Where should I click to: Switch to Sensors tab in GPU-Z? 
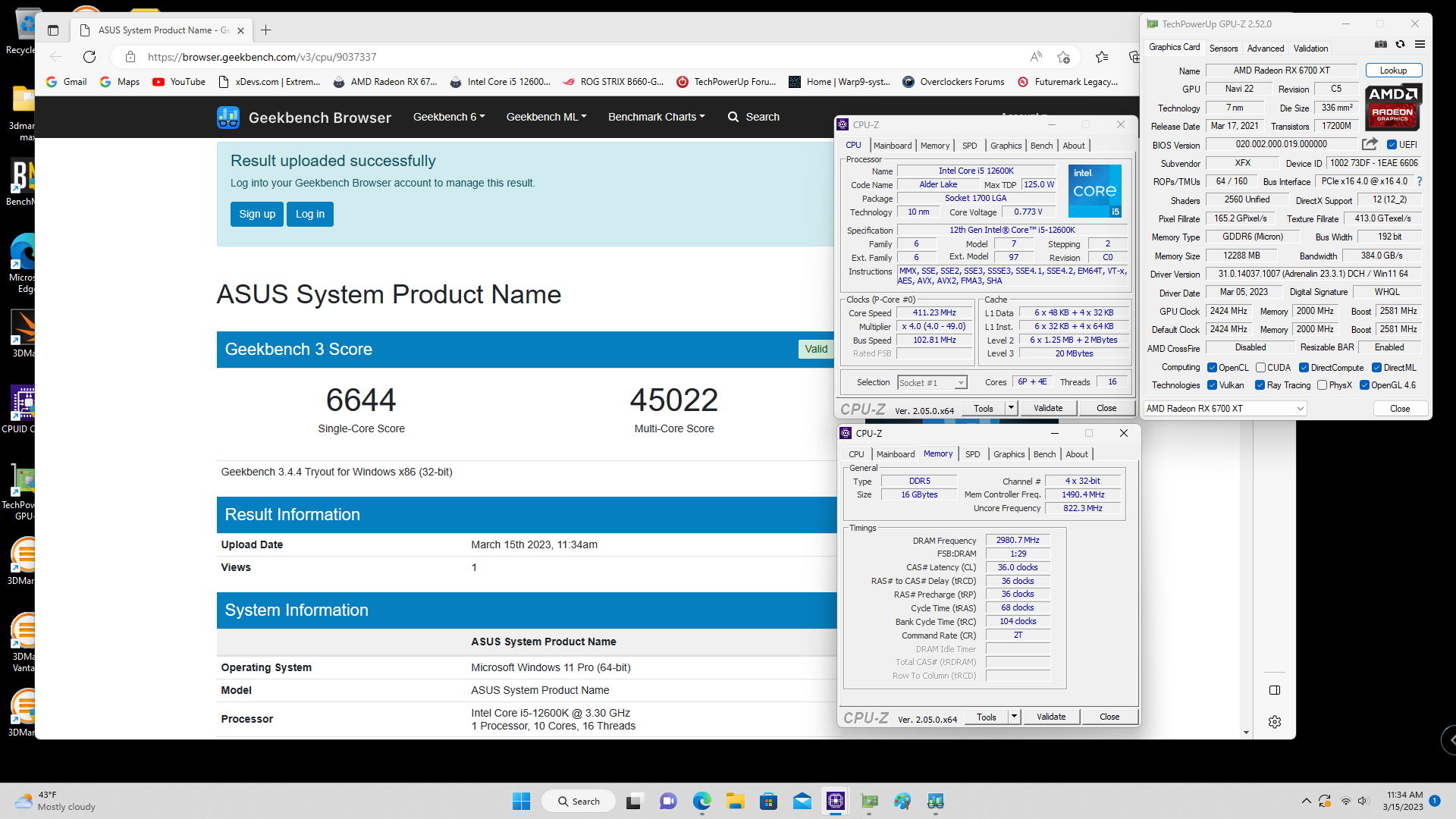click(1223, 48)
